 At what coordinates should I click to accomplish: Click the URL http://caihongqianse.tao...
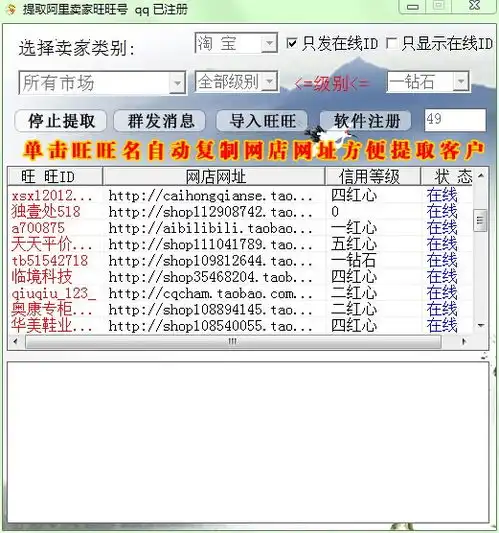(x=210, y=196)
